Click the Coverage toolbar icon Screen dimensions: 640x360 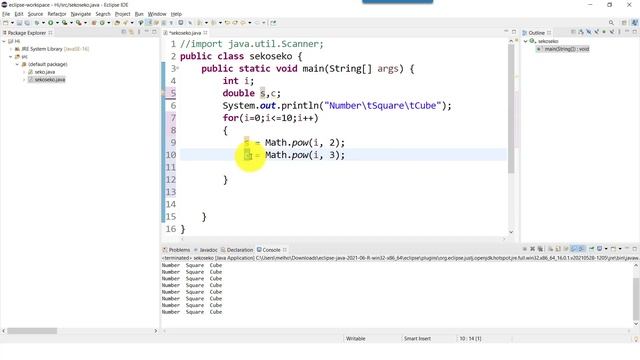64,23
